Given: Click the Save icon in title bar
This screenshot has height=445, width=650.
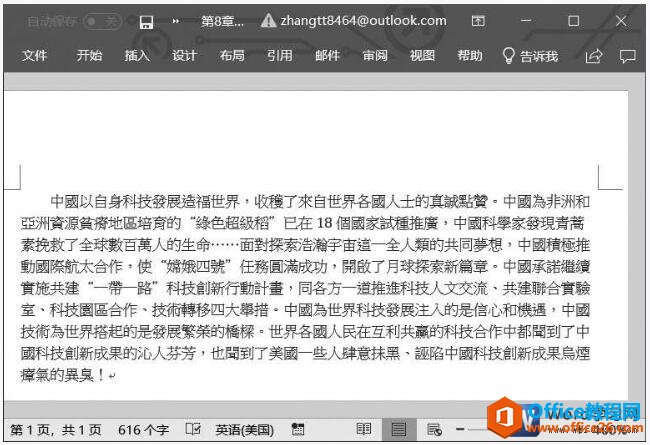Looking at the screenshot, I should (x=146, y=20).
